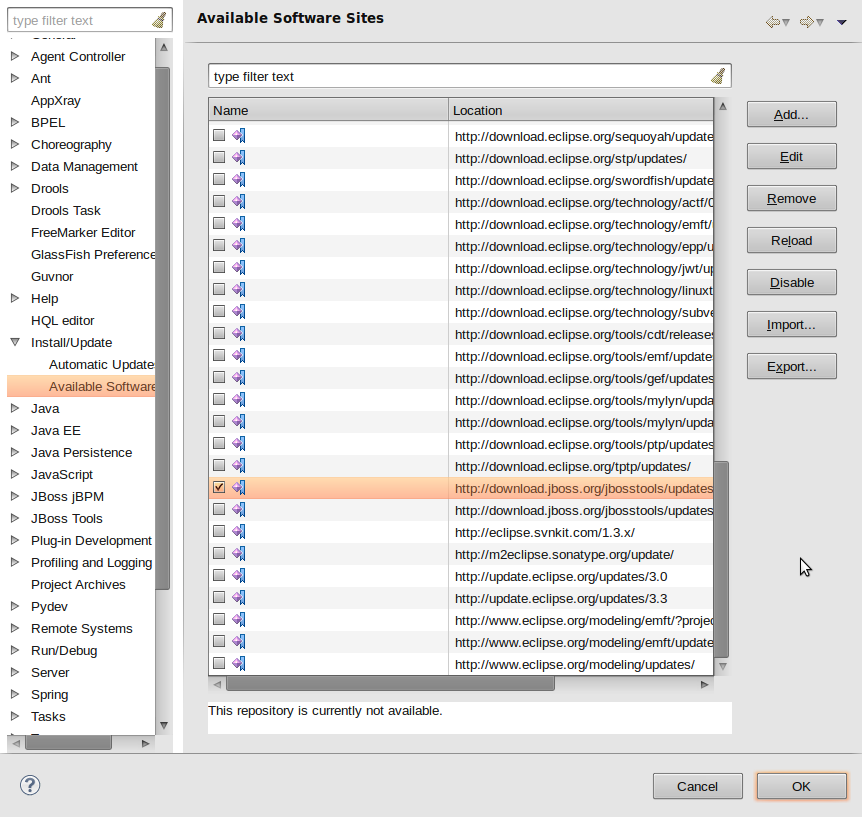Enable the modeling/updates site checkbox
This screenshot has height=817, width=862.
(219, 663)
